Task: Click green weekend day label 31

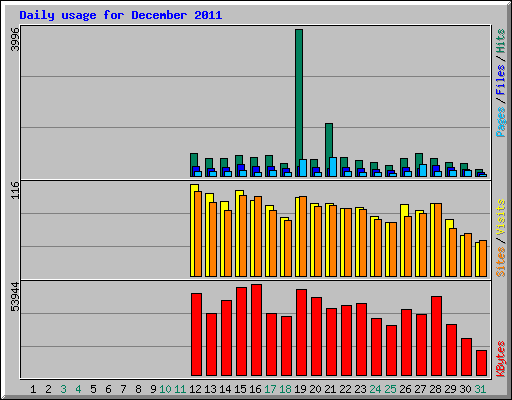Action: (480, 389)
